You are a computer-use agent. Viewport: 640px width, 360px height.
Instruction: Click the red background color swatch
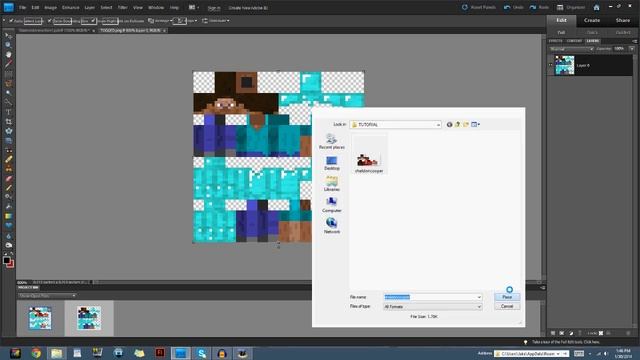click(11, 264)
